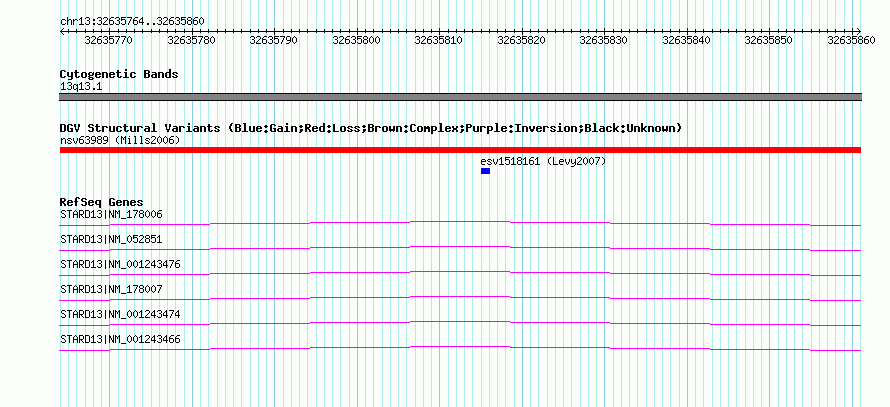
Task: Click ruler position 32635790
Action: click(274, 40)
